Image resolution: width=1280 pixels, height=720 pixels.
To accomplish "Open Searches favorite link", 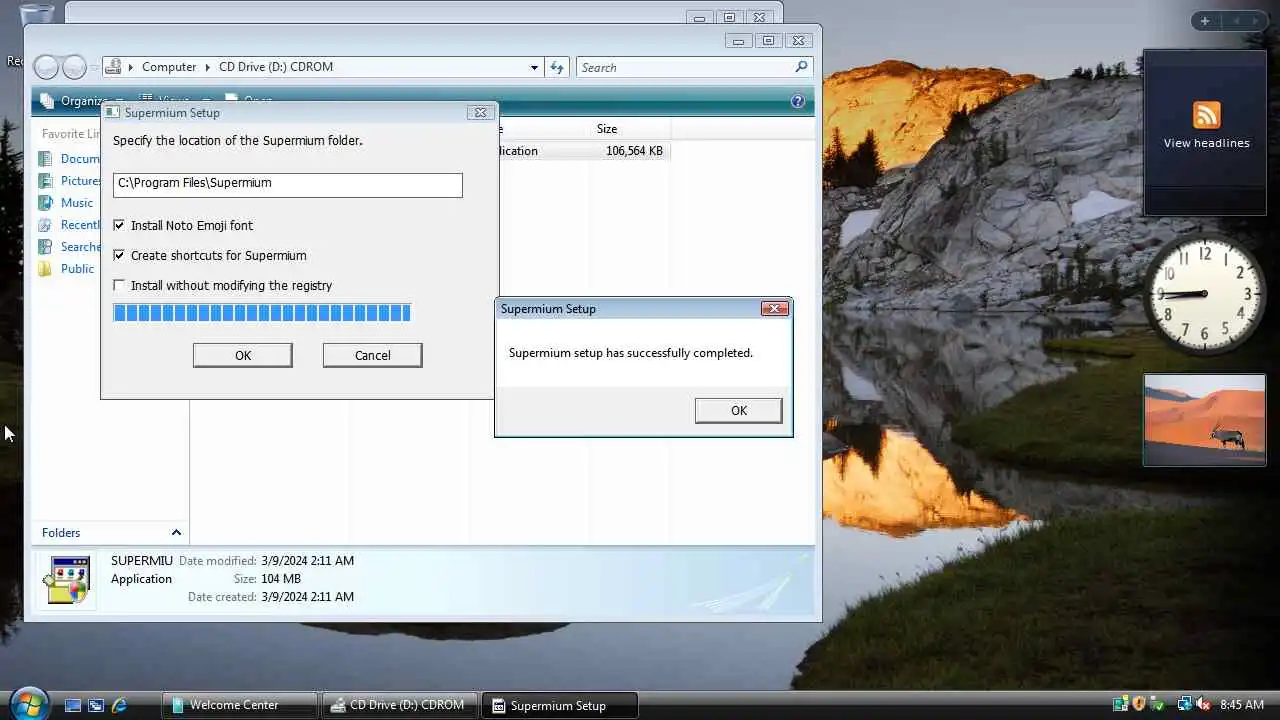I will point(80,247).
